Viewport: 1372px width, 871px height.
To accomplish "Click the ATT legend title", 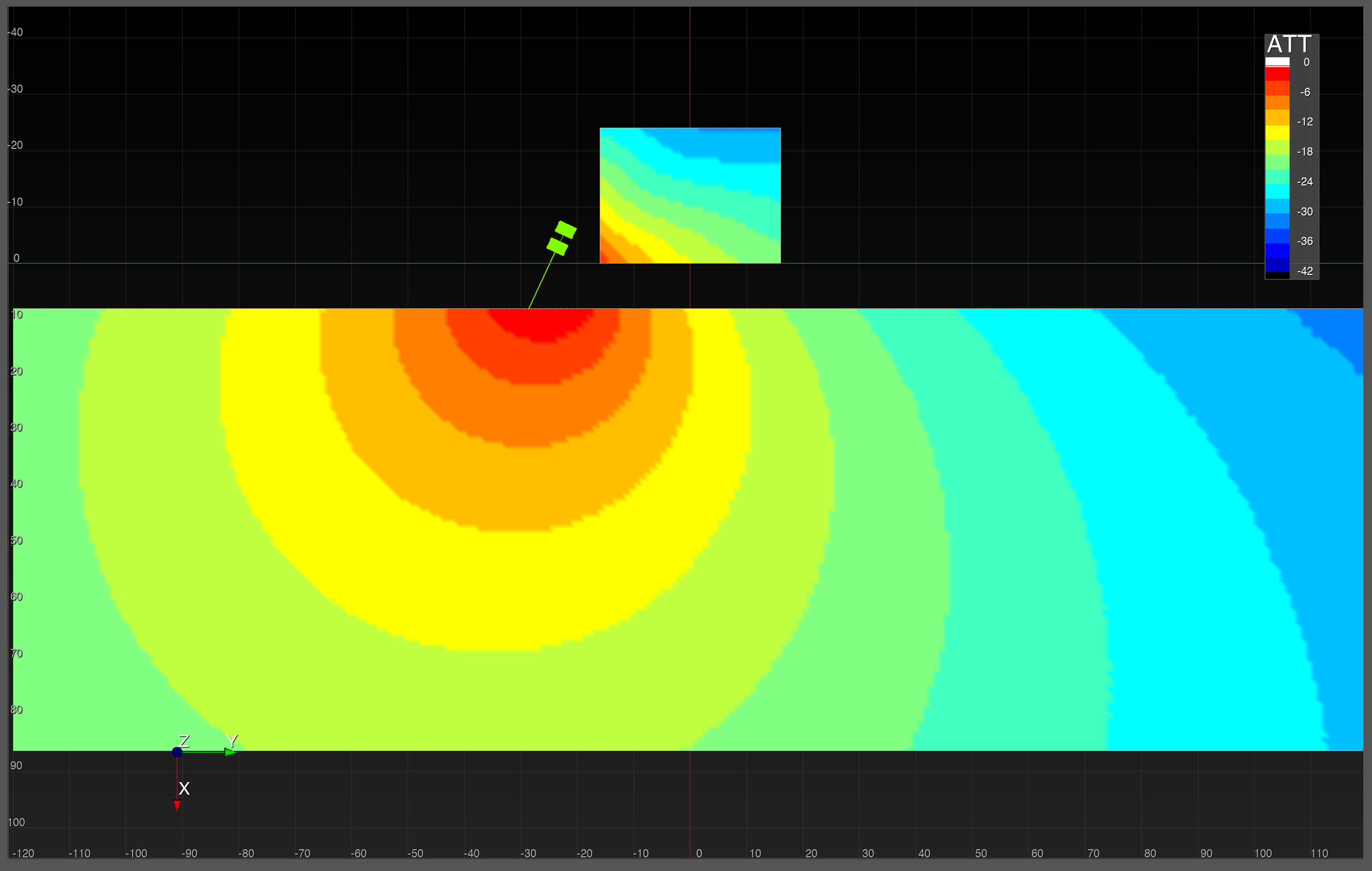I will point(1289,44).
